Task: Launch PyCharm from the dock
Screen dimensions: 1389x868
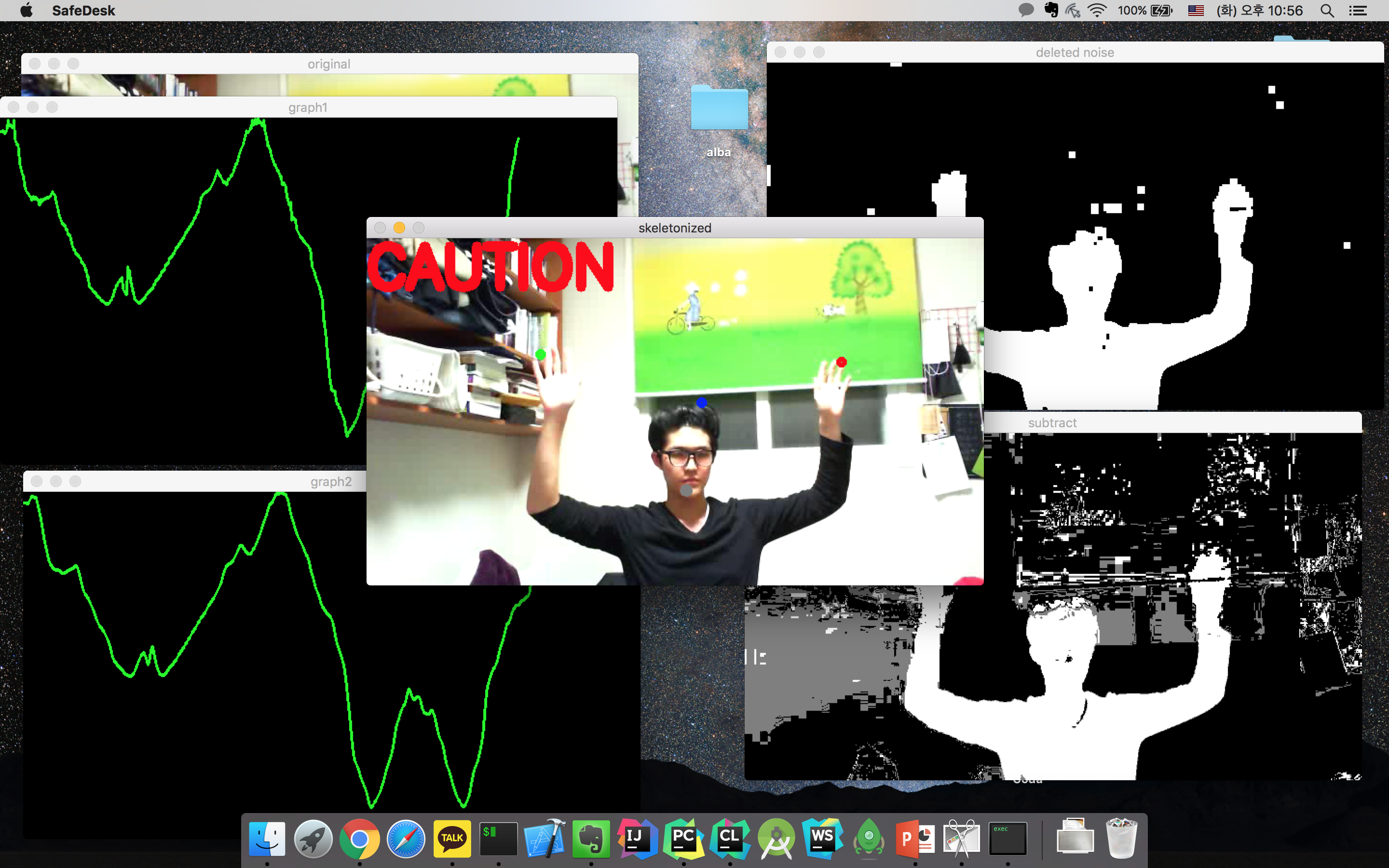Action: pos(683,839)
